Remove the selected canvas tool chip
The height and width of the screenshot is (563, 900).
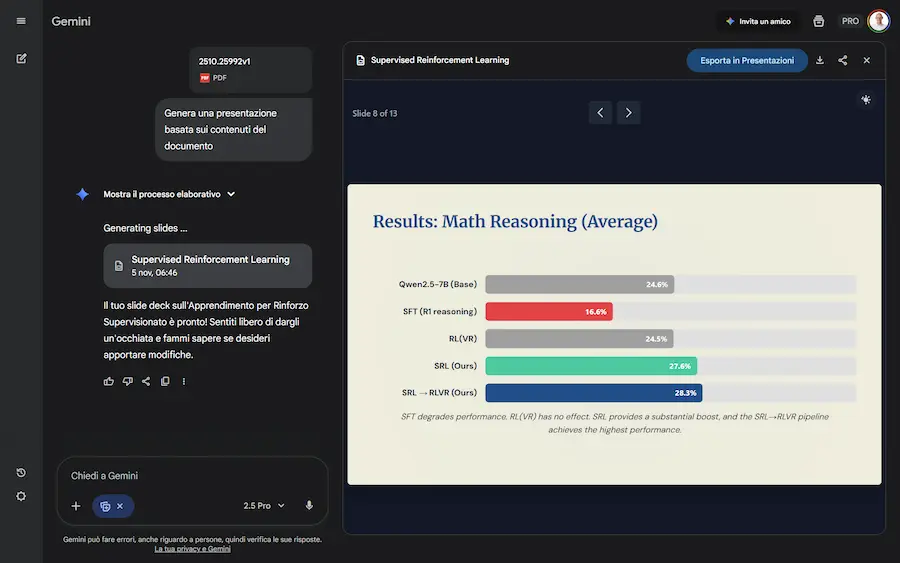(x=120, y=506)
